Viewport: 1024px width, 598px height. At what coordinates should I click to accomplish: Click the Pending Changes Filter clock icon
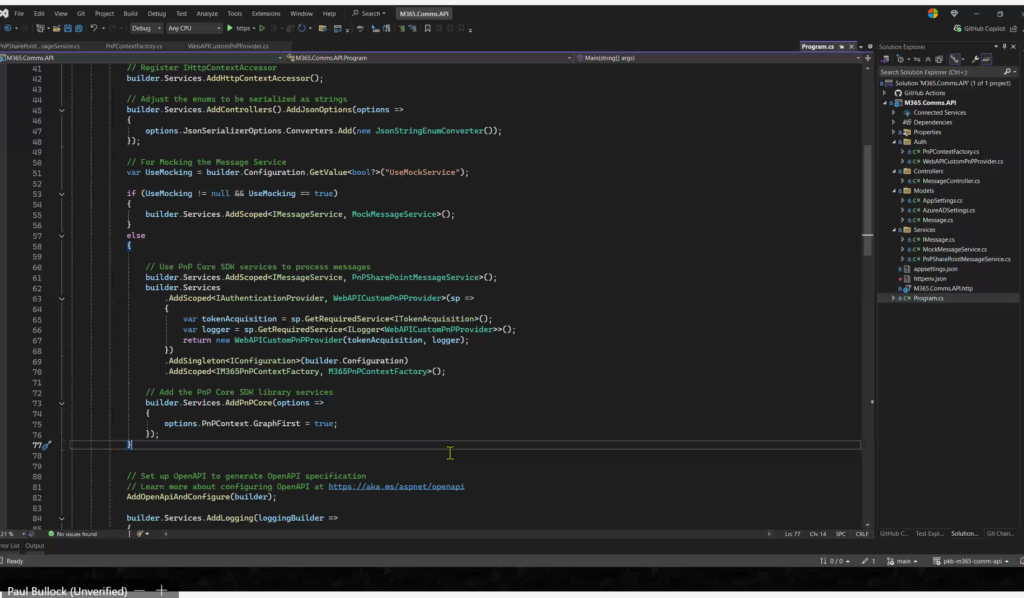pos(901,59)
